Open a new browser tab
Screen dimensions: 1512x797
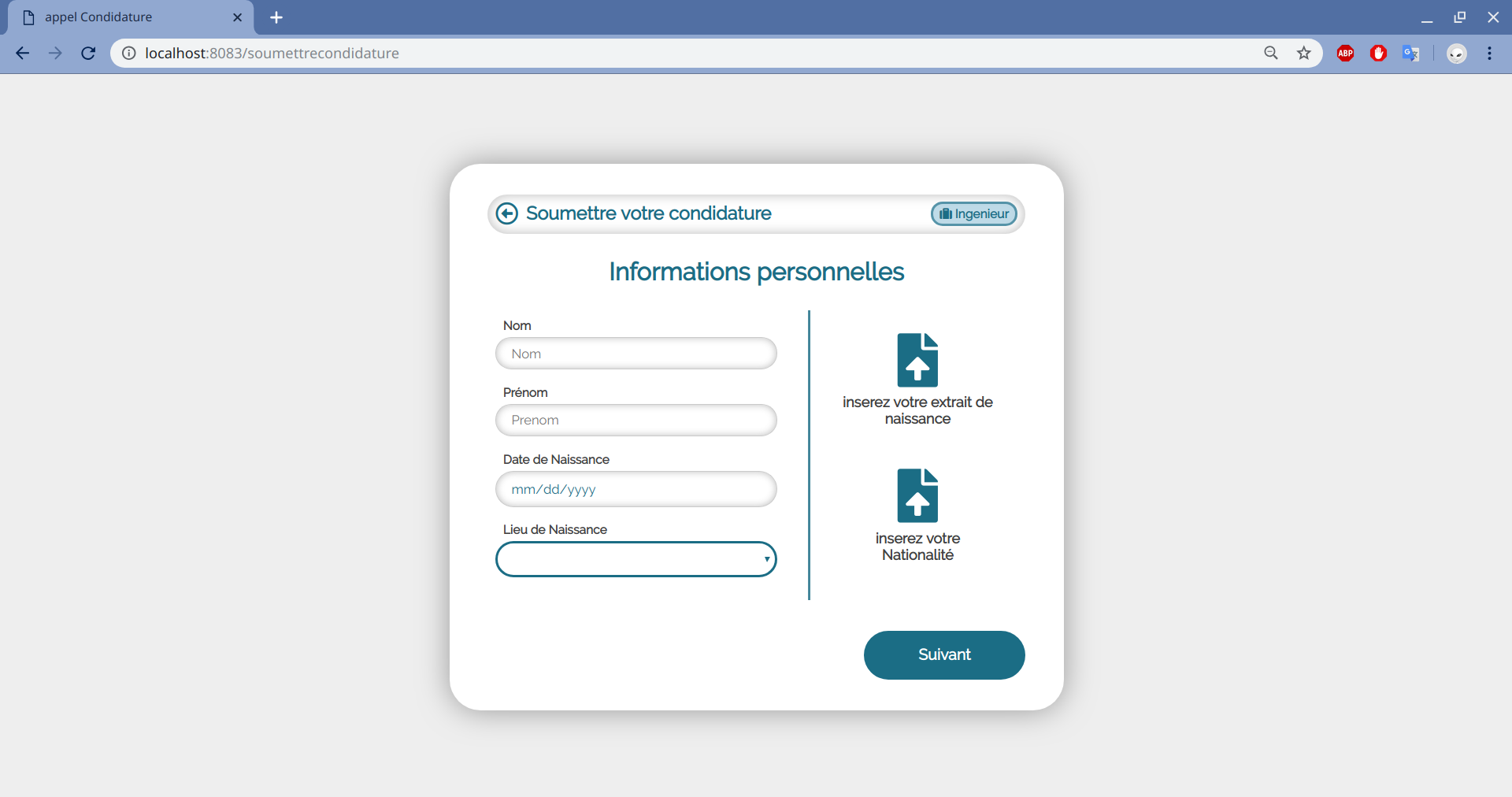tap(276, 17)
